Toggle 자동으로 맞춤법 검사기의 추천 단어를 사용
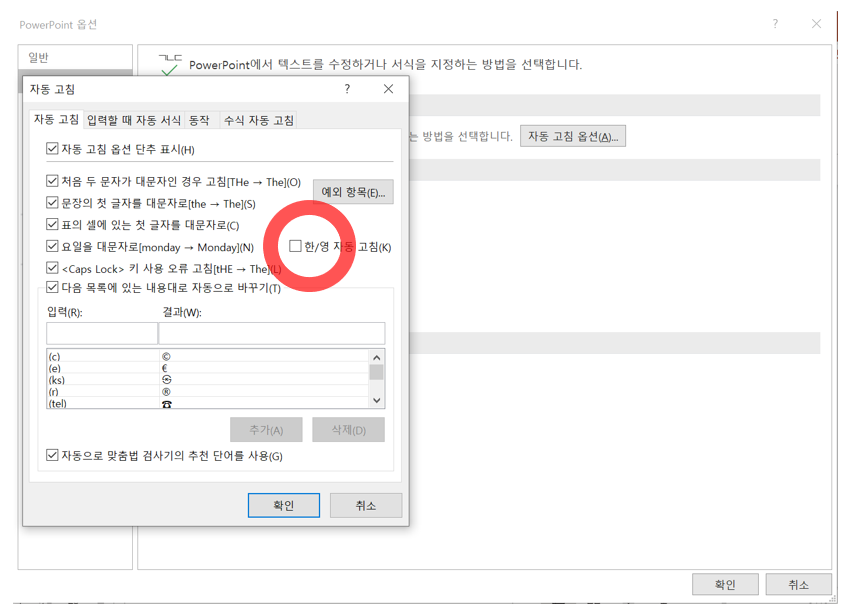 [52, 455]
